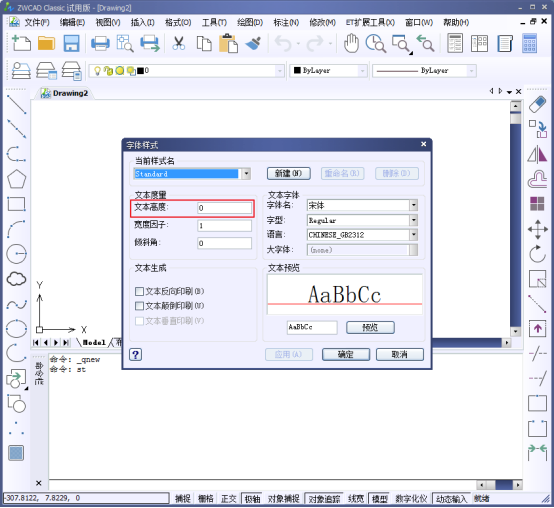
Task: Open the 字体名 font dropdown
Action: point(413,205)
